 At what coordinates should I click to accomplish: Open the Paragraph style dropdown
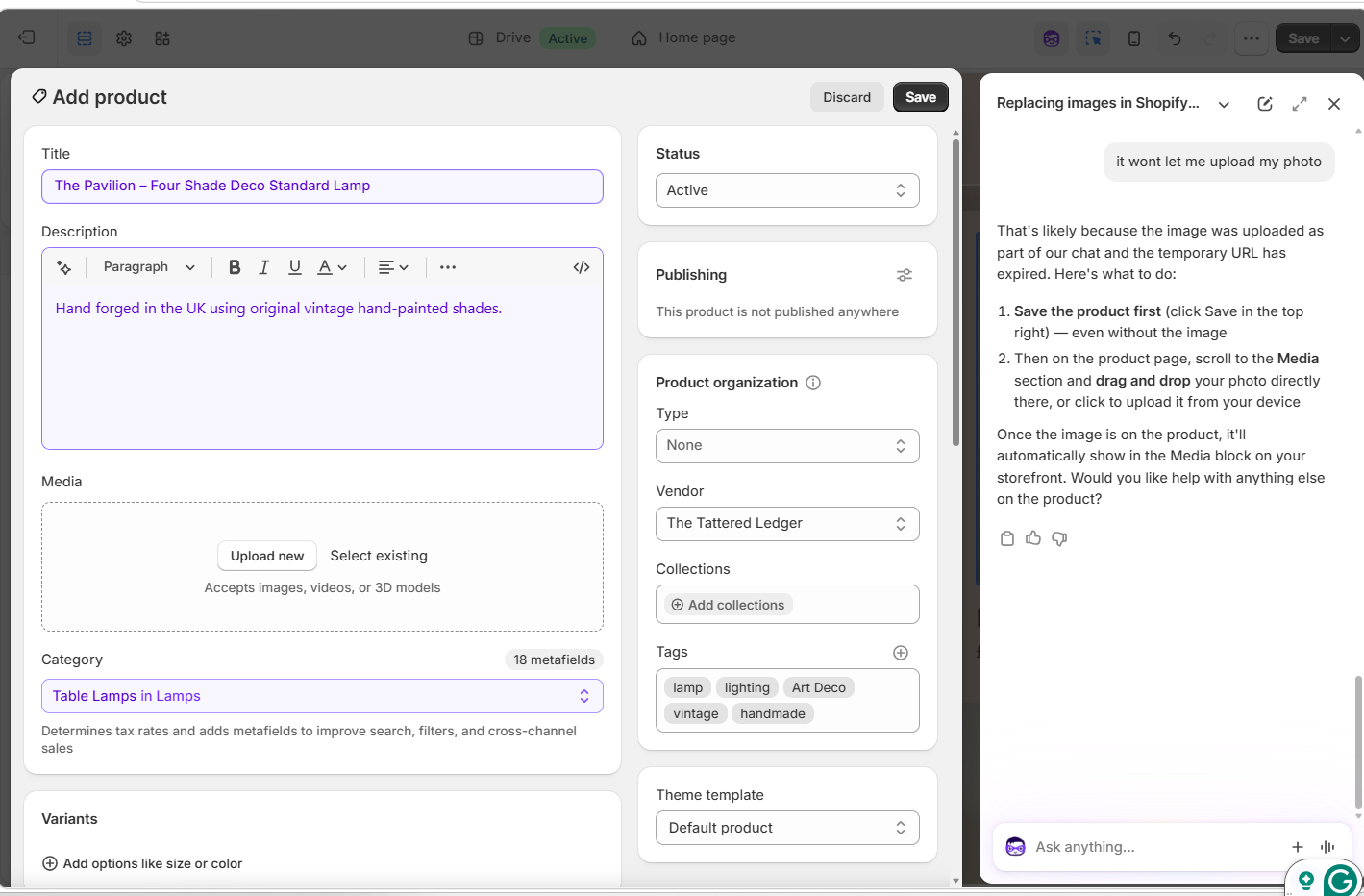click(x=149, y=267)
